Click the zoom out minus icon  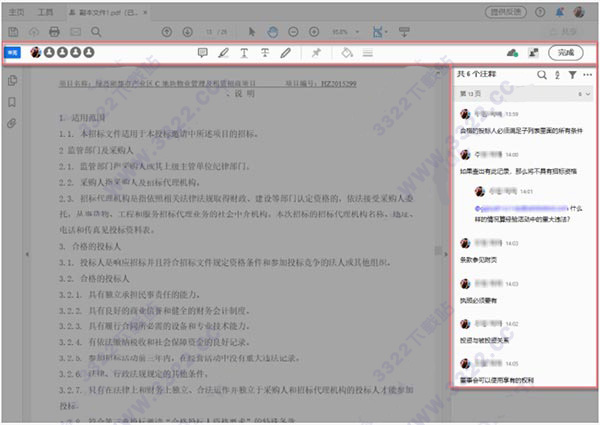point(293,32)
